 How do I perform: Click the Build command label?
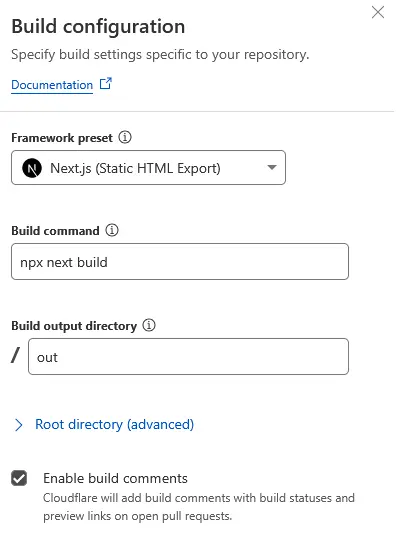click(55, 231)
